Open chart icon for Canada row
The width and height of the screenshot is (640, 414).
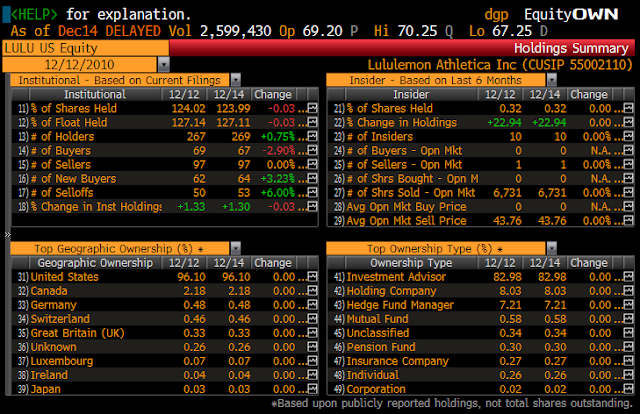pos(312,291)
